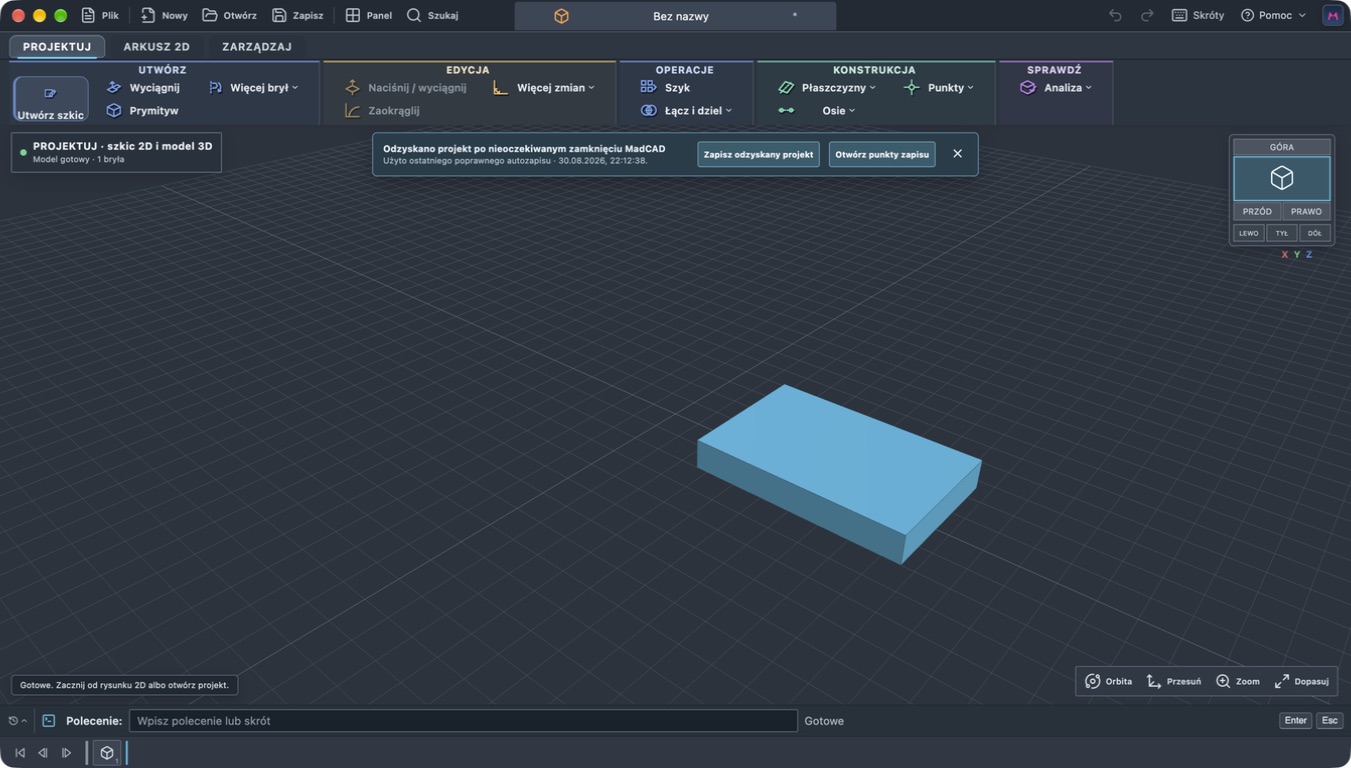Expand the command history dropdown
Screen dimensions: 1351x768
(17, 721)
